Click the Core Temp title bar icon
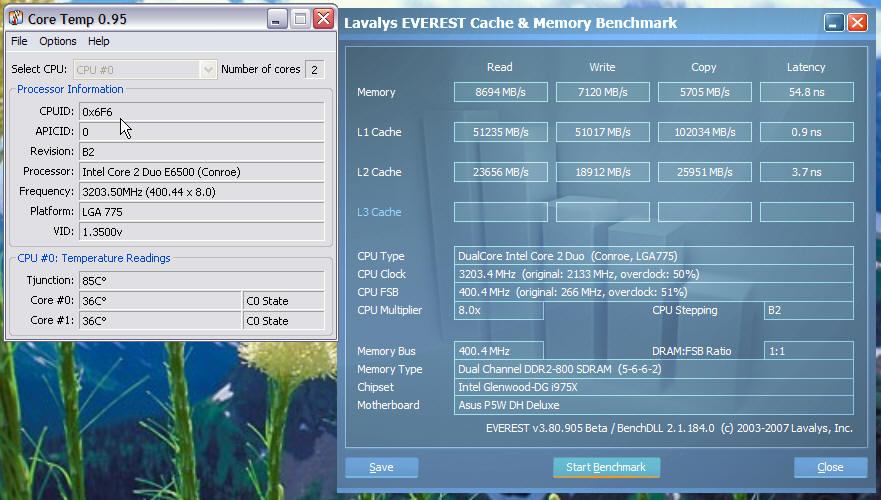 [16, 19]
